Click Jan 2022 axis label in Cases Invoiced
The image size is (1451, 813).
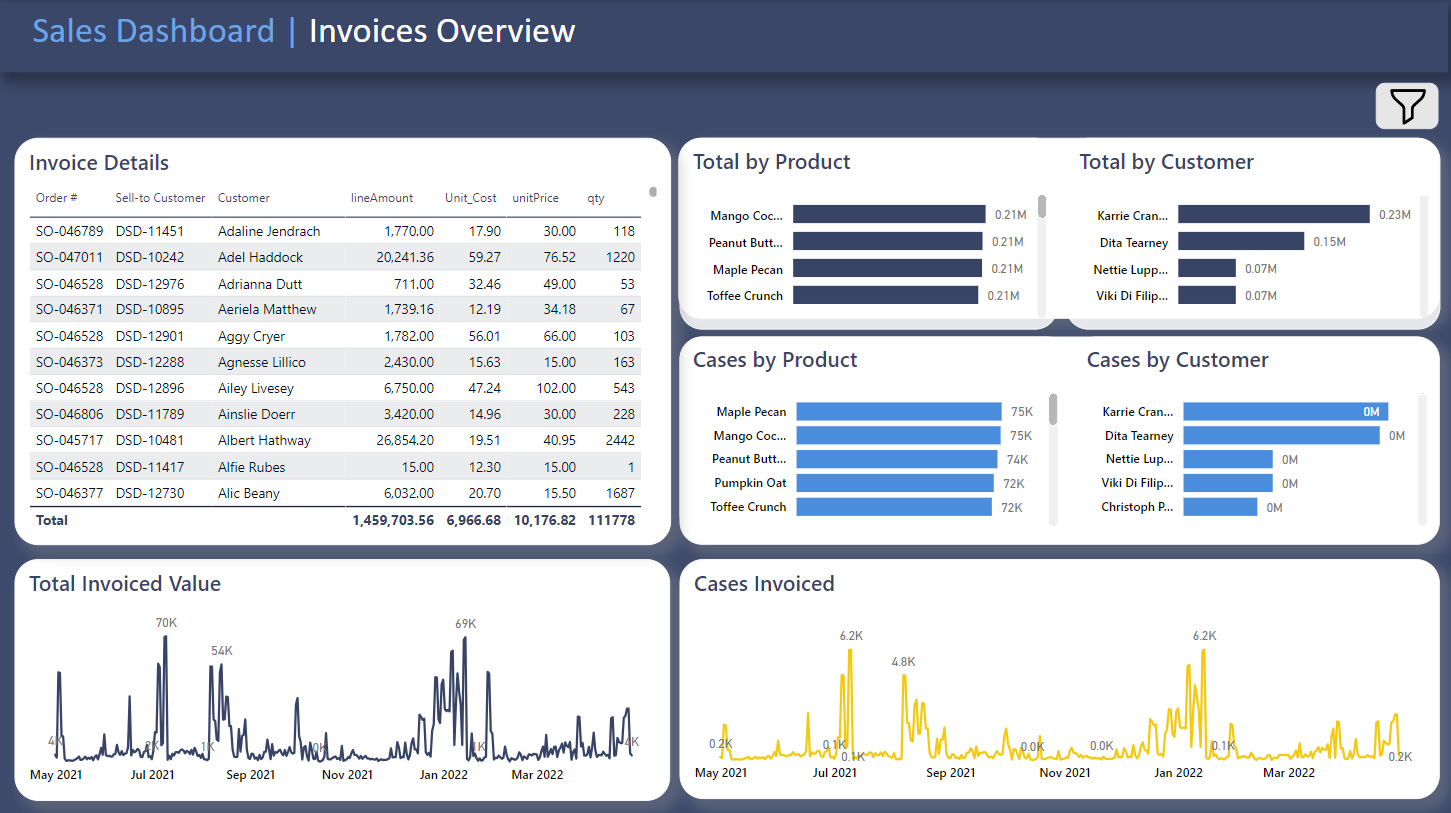click(1178, 772)
